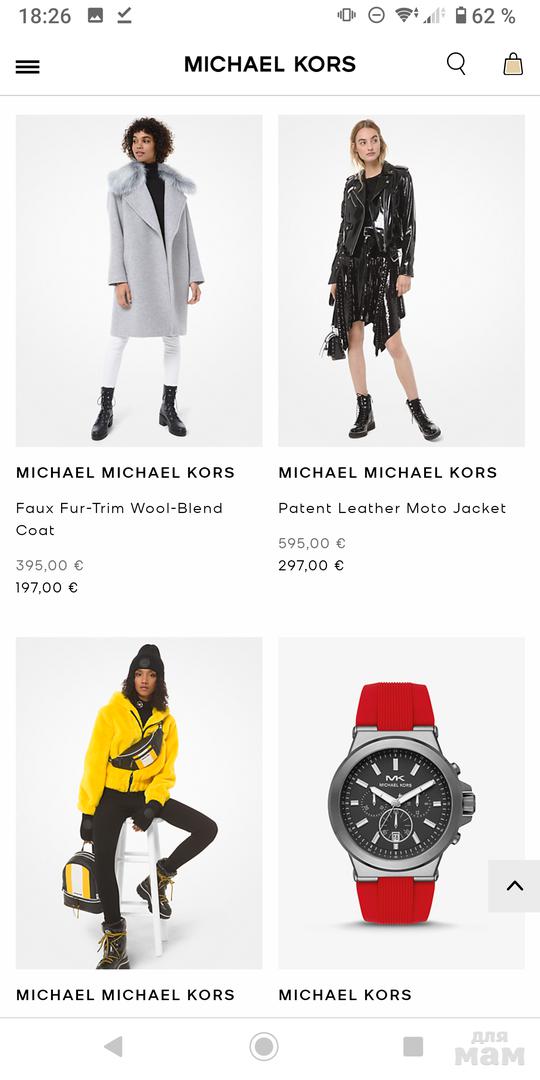Open the hamburger navigation menu
The width and height of the screenshot is (540, 1080).
[28, 66]
